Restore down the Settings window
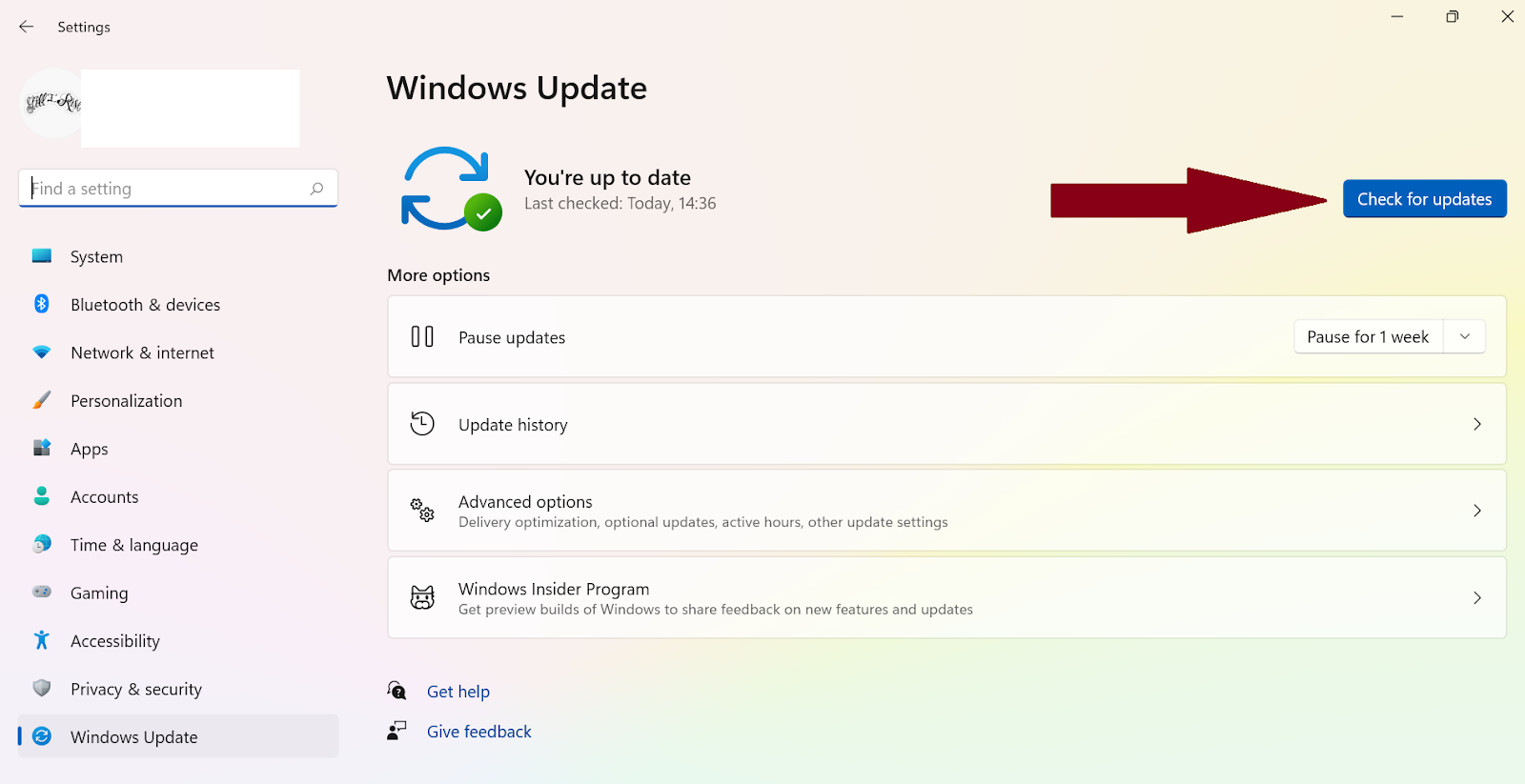1525x784 pixels. tap(1453, 16)
